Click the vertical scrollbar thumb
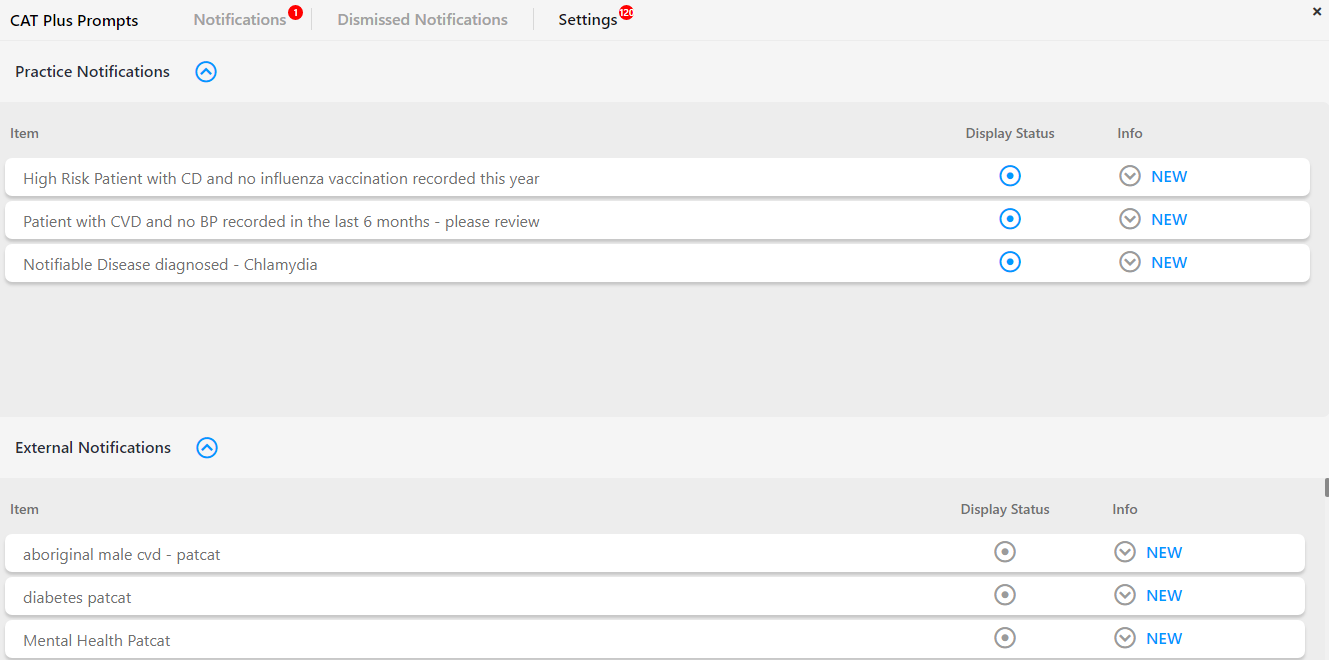This screenshot has height=660, width=1329. point(1326,488)
